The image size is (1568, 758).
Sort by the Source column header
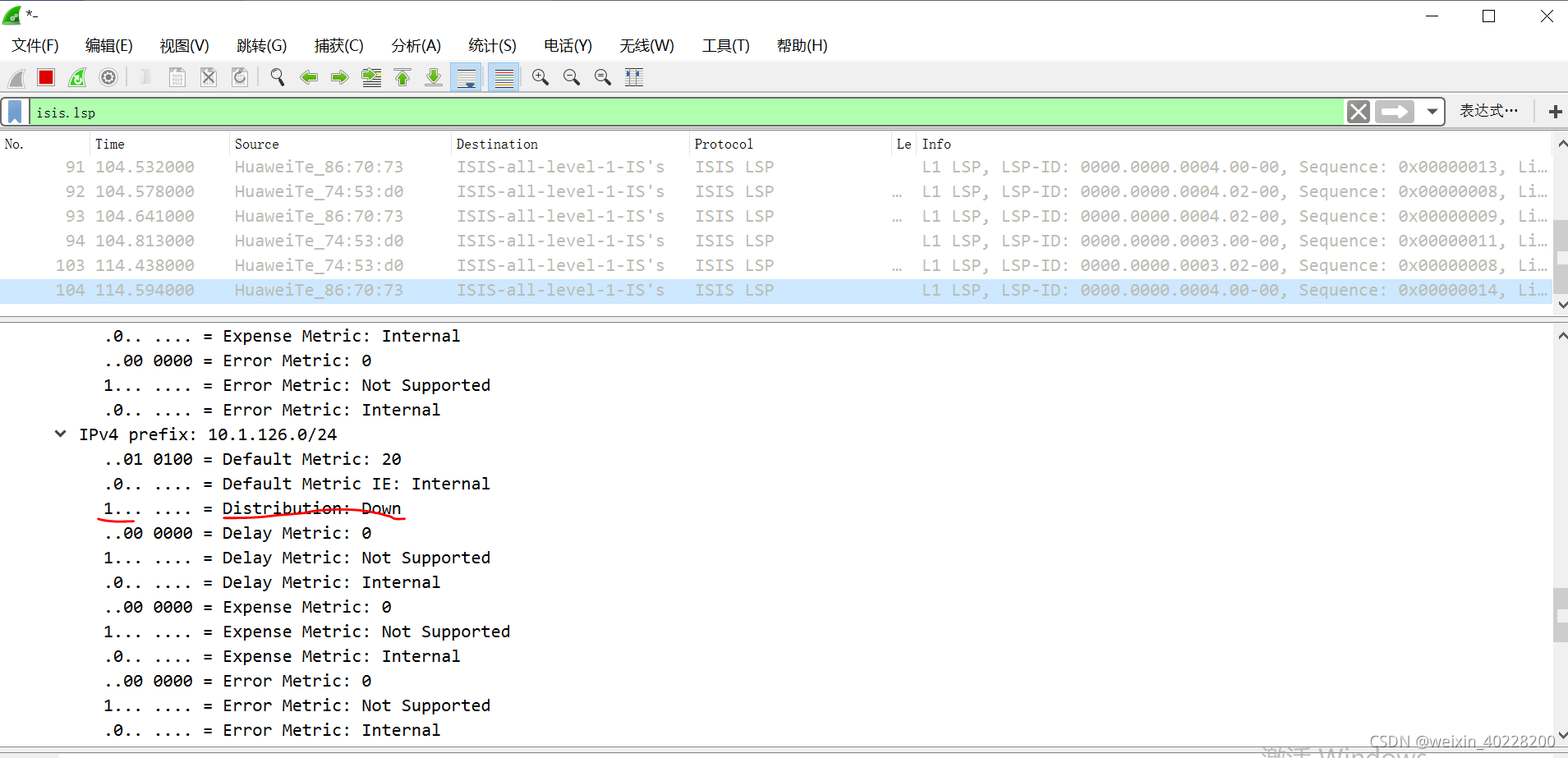point(341,145)
